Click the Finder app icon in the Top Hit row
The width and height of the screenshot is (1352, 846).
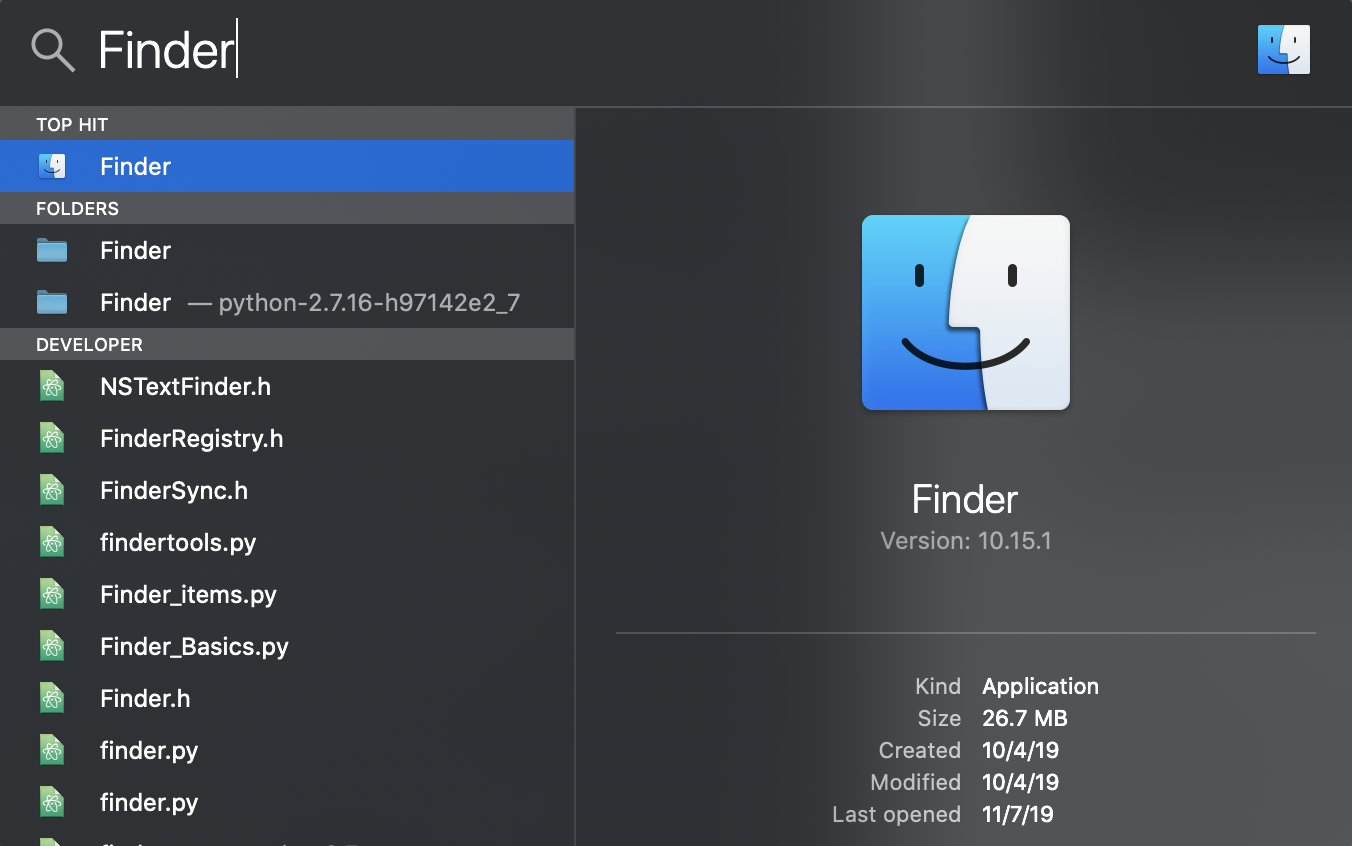[52, 166]
